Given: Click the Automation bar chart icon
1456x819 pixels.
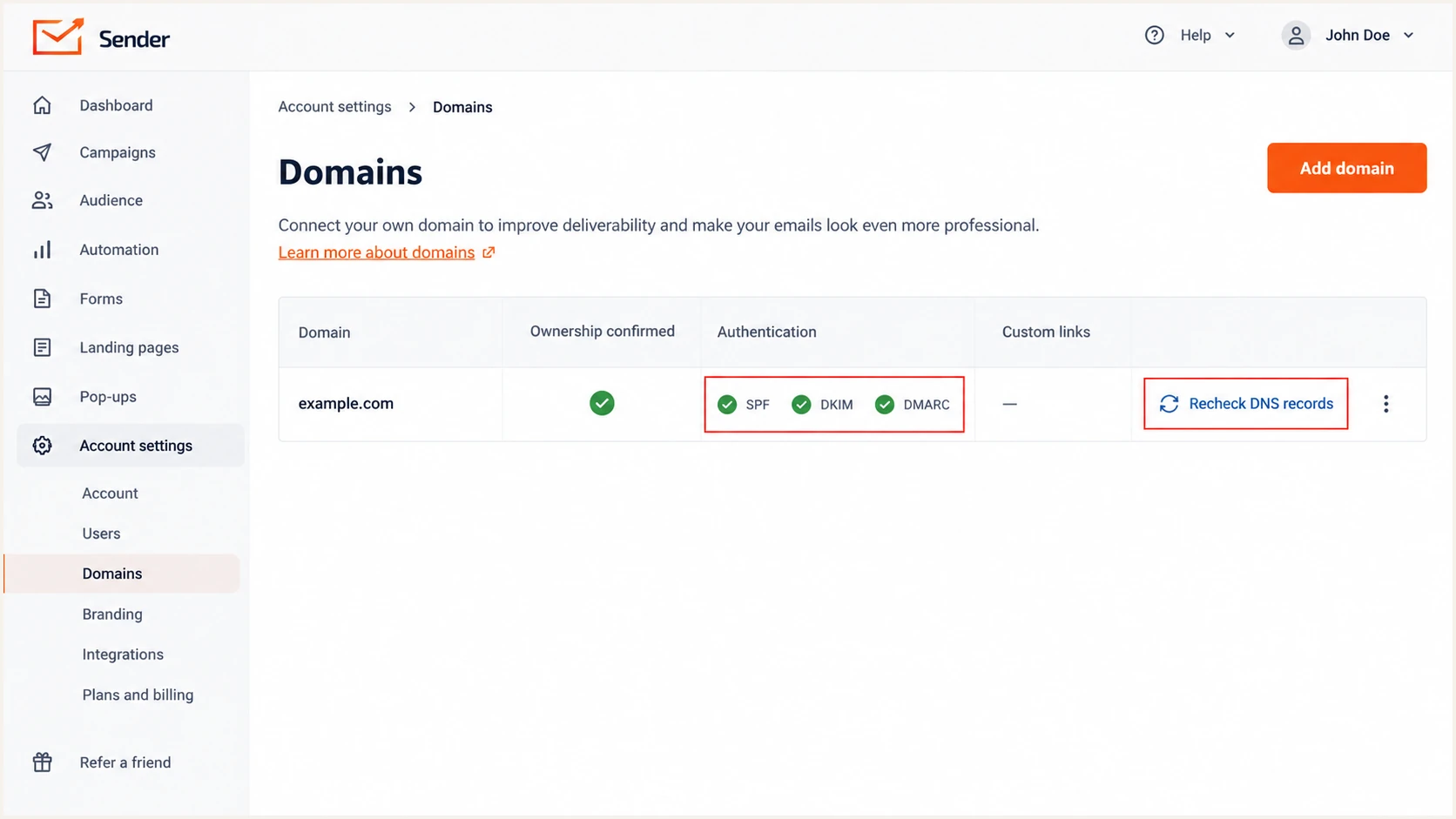Looking at the screenshot, I should point(42,250).
